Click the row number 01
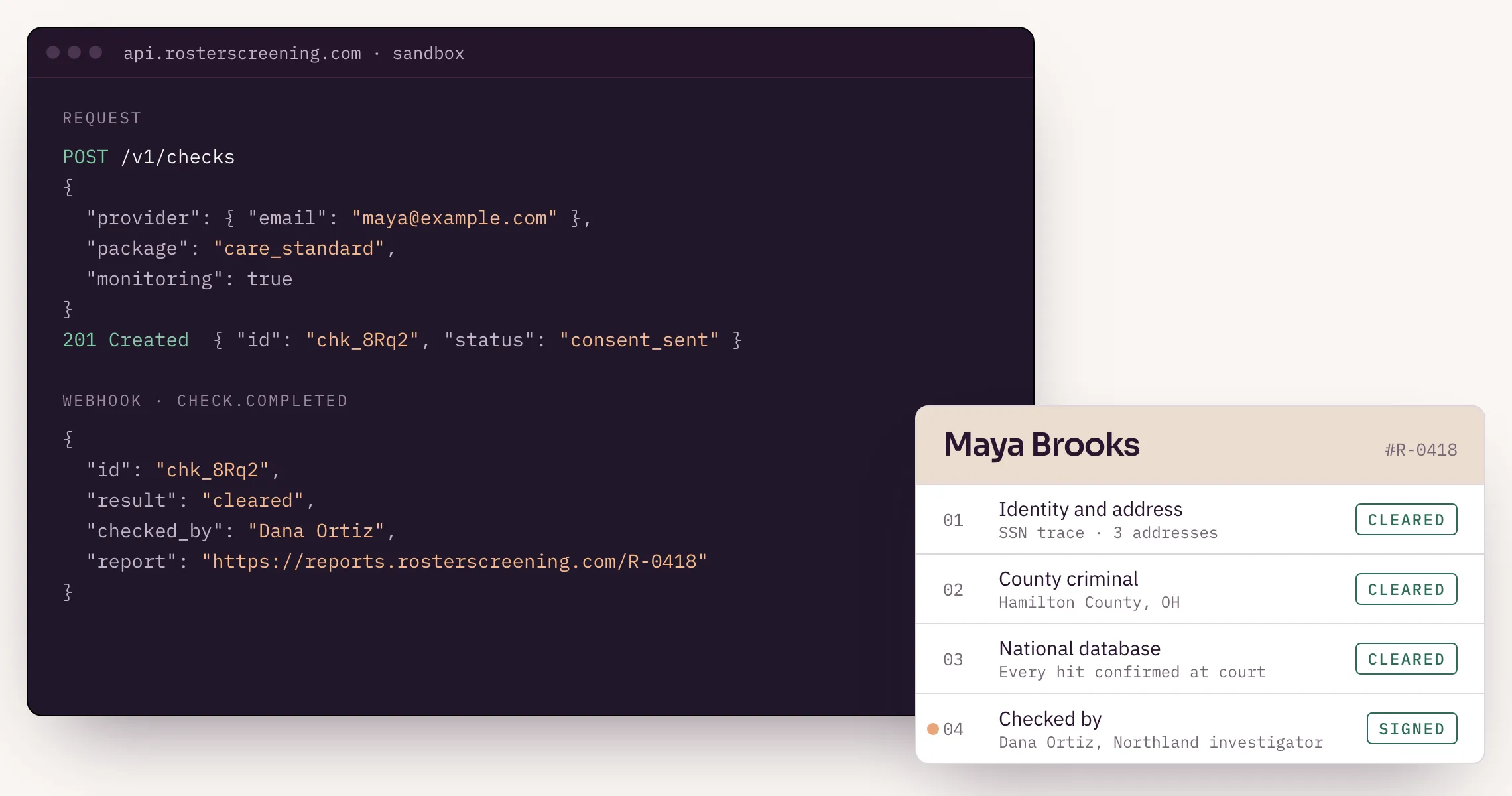Screen dimensions: 1512x796 (953, 520)
